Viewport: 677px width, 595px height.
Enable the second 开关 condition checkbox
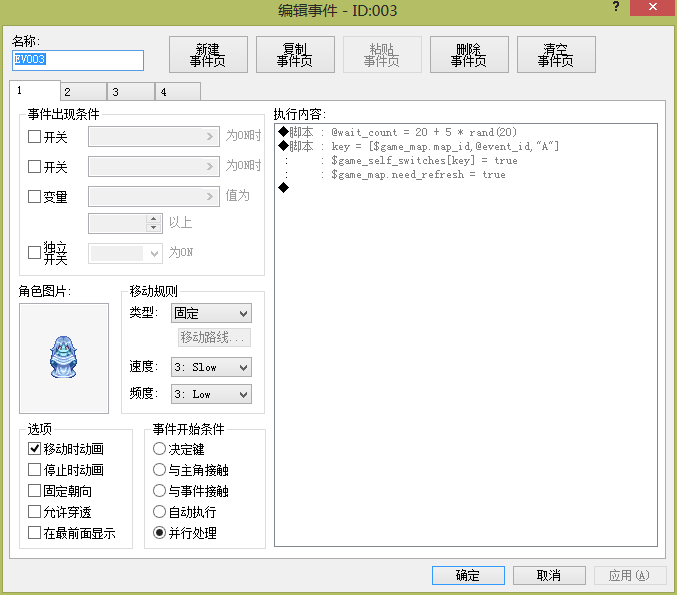click(34, 166)
